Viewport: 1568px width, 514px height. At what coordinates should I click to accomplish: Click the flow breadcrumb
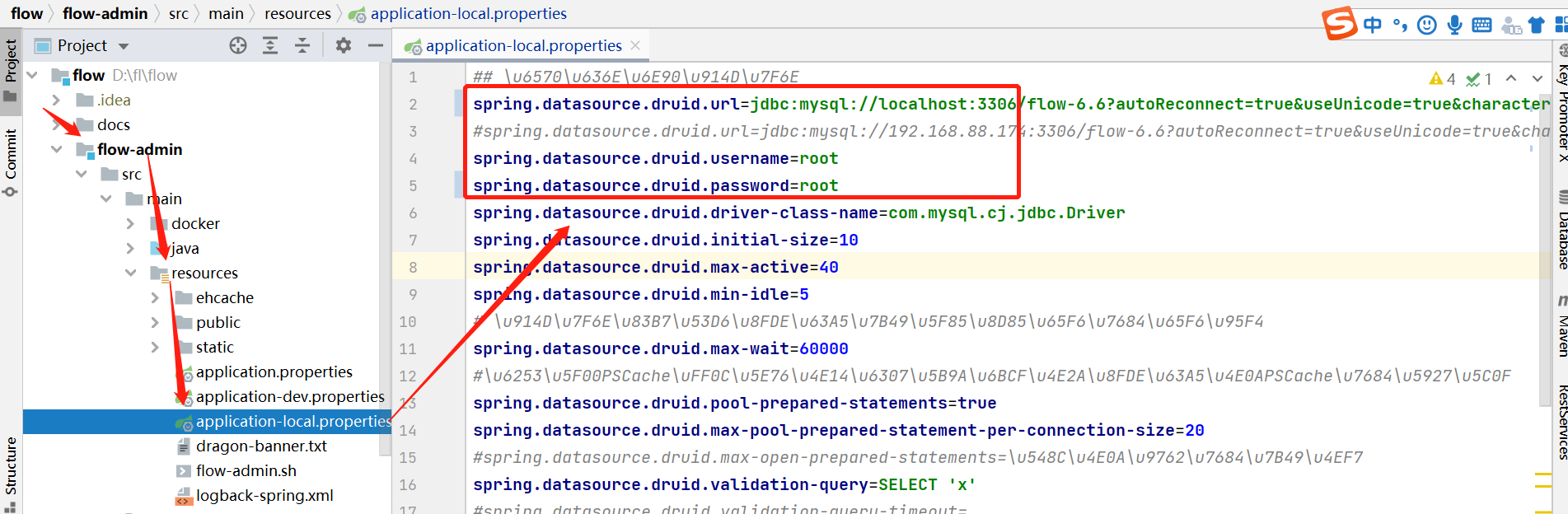(x=26, y=13)
